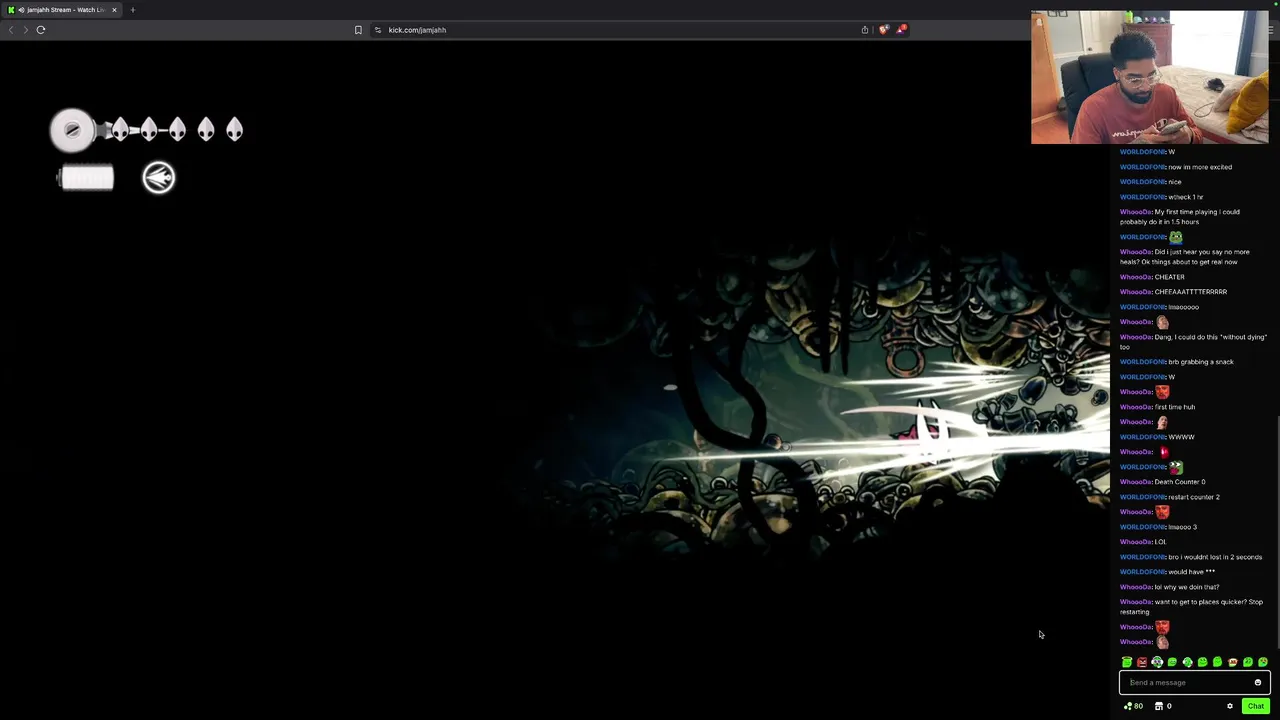Click the chat panel scrollbar
Viewport: 1280px width, 720px height.
[x=1277, y=530]
